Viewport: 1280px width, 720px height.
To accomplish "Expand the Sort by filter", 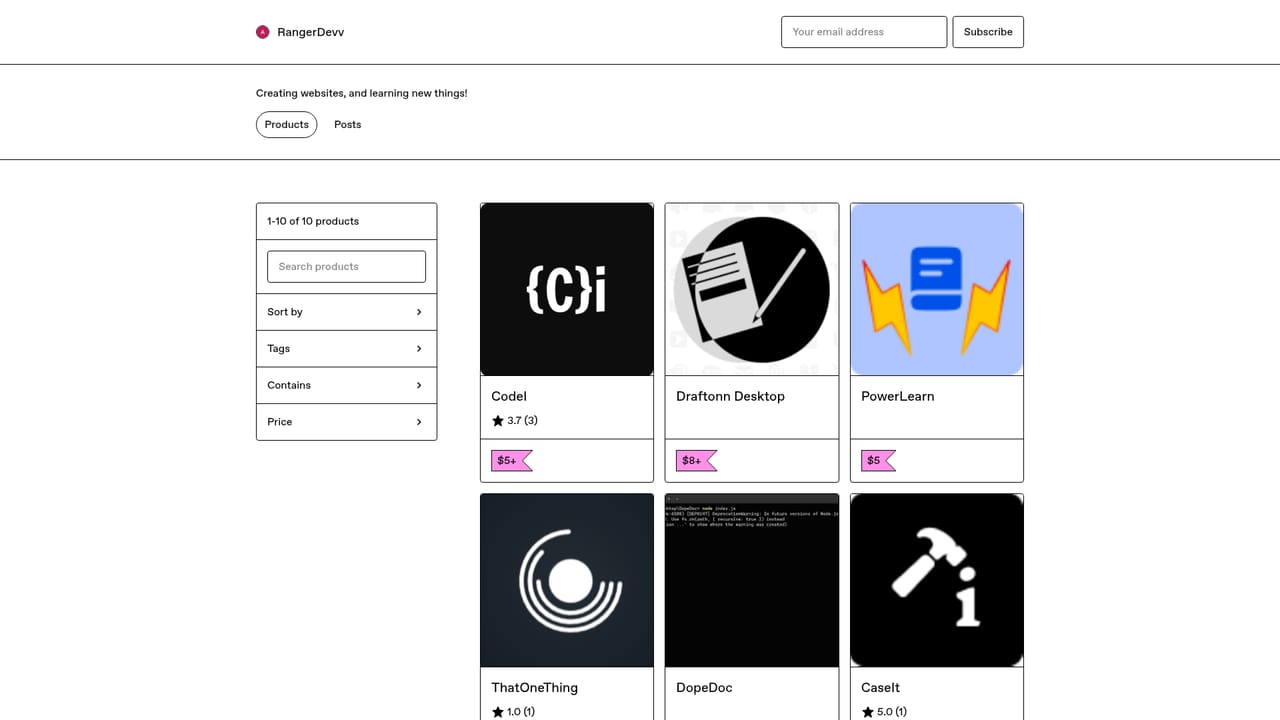I will click(x=346, y=312).
